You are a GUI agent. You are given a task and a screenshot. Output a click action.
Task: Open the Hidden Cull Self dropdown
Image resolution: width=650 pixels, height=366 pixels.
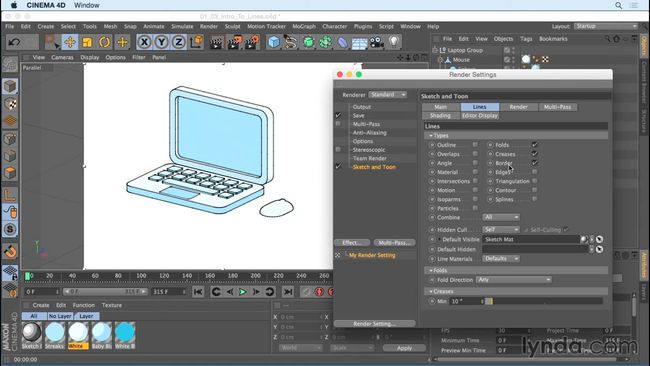coord(501,230)
